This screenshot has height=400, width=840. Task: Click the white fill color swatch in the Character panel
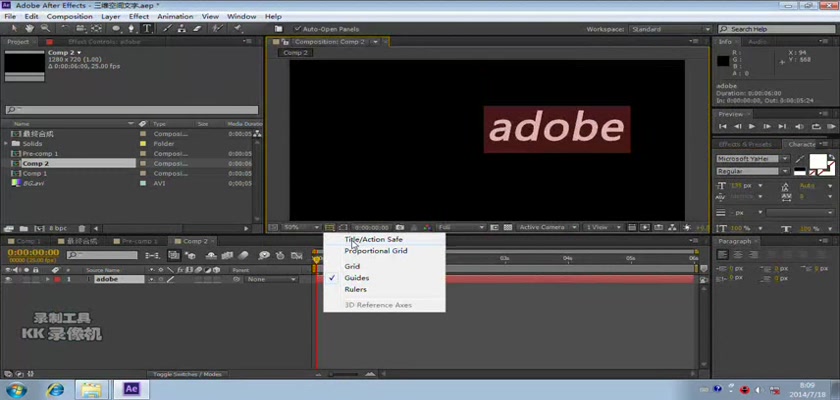(818, 162)
